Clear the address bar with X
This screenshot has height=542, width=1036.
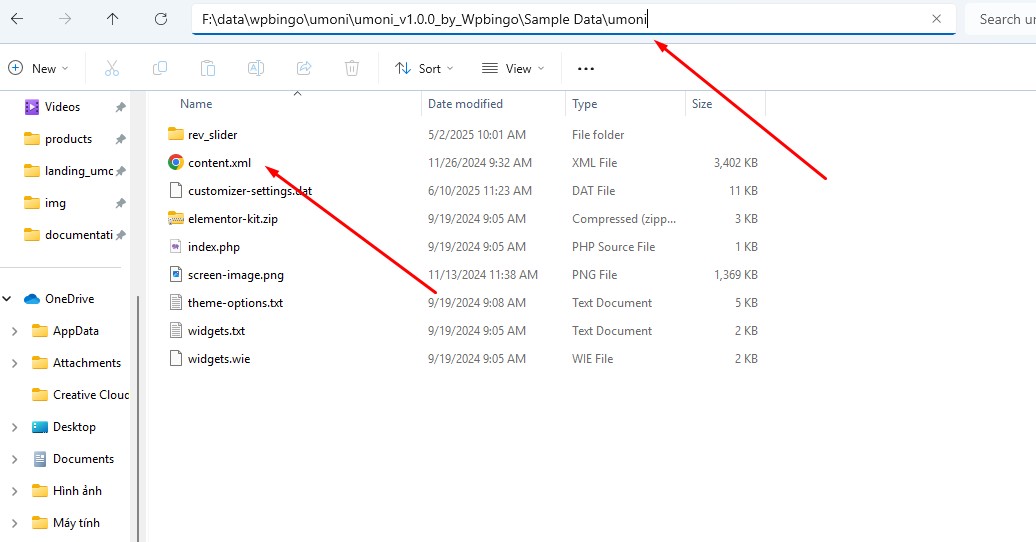point(936,19)
